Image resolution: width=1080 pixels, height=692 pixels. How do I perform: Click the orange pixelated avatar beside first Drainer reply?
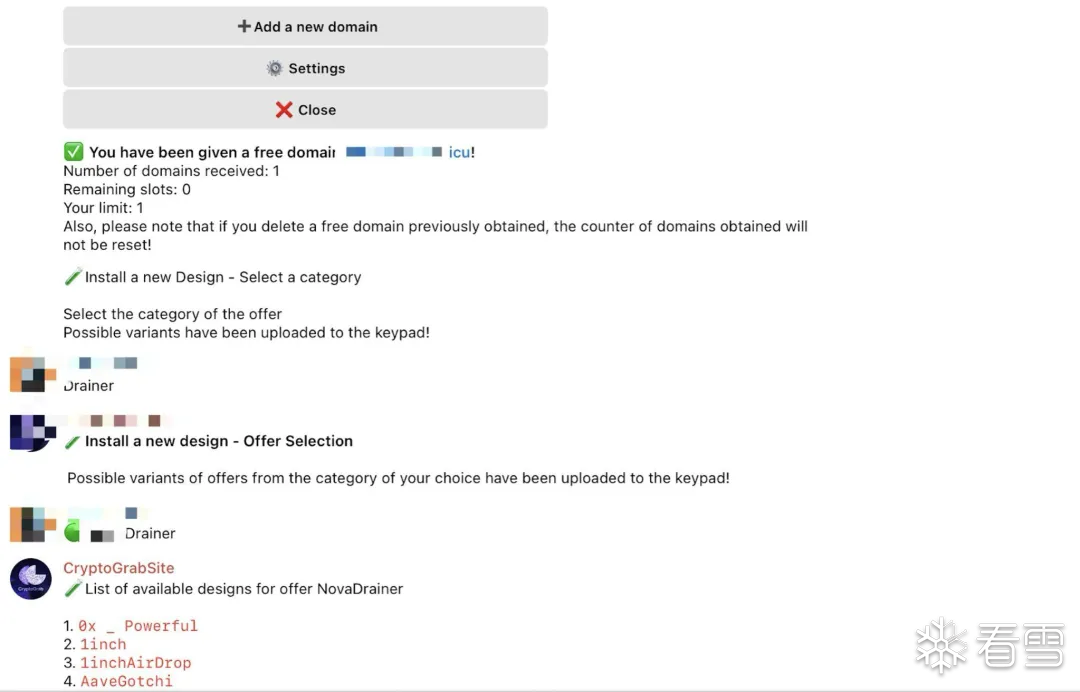(32, 374)
